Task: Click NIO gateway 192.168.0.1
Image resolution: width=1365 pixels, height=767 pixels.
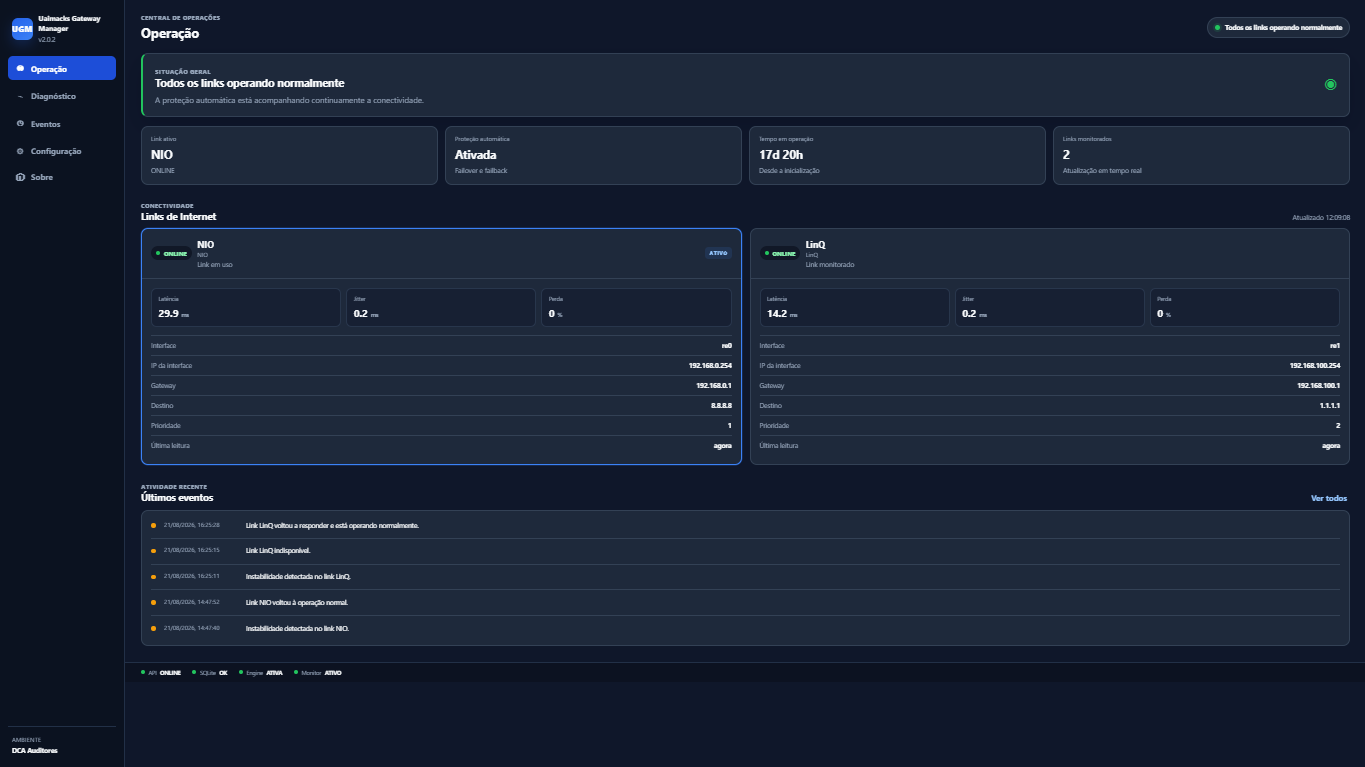Action: coord(714,386)
